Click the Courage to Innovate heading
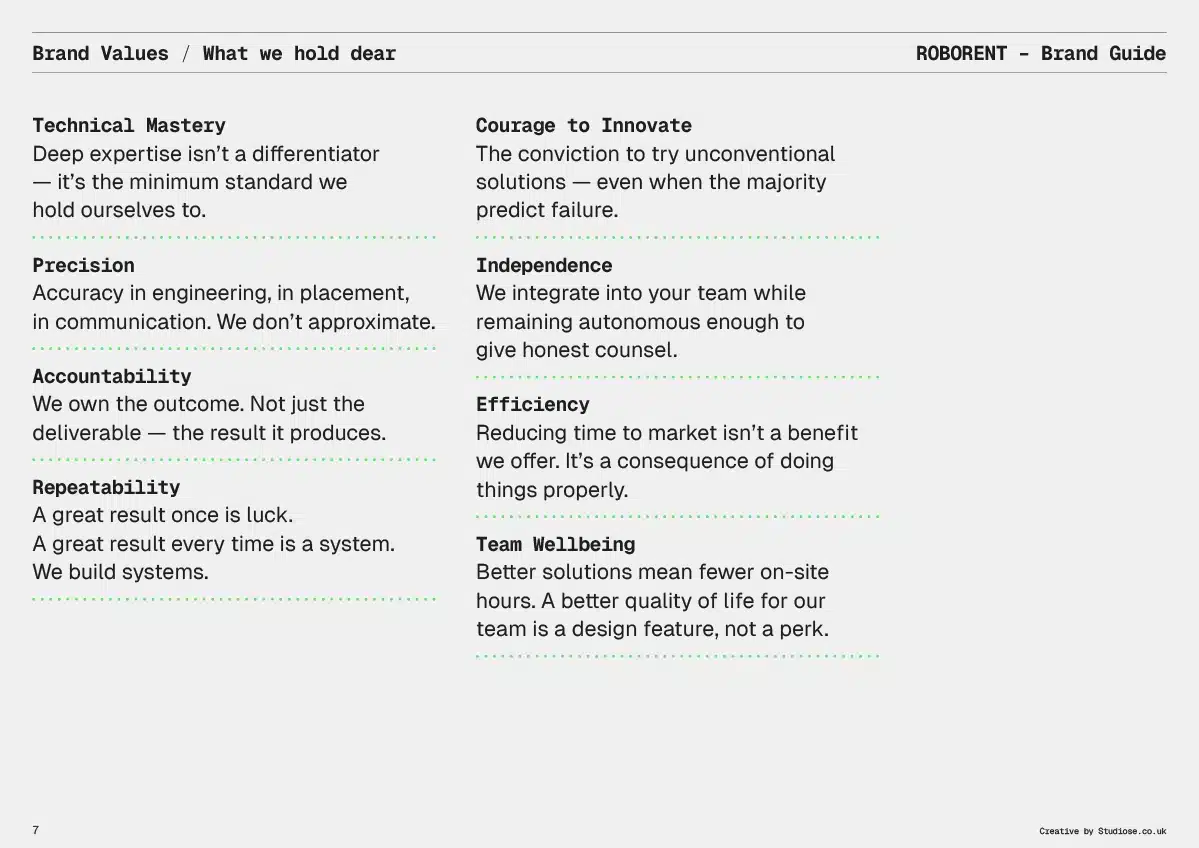Screen dimensions: 1199x848 [583, 125]
